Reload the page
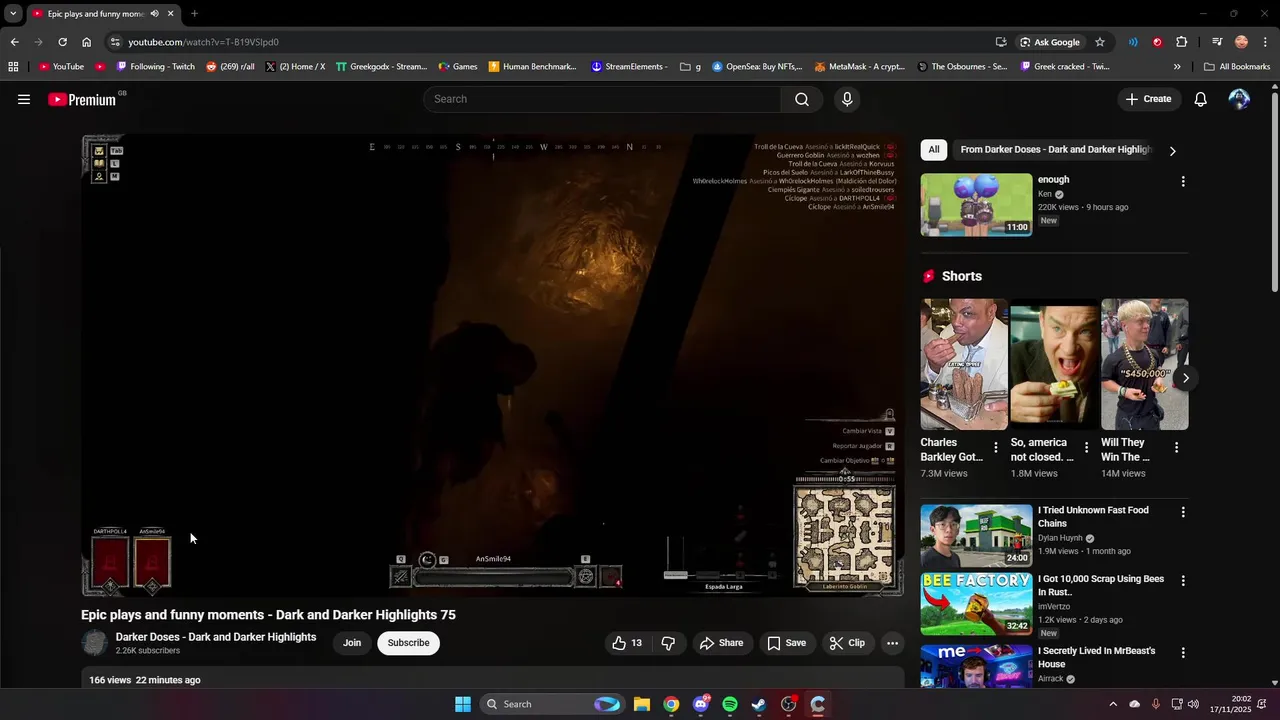The height and width of the screenshot is (720, 1280). pos(62,42)
